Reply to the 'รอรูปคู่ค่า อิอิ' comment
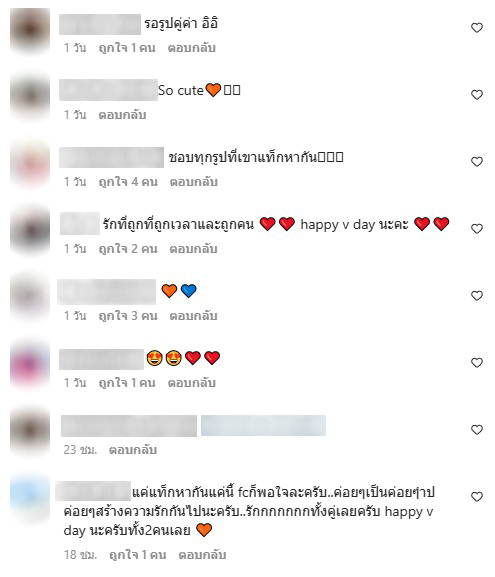The height and width of the screenshot is (577, 495). [192, 48]
